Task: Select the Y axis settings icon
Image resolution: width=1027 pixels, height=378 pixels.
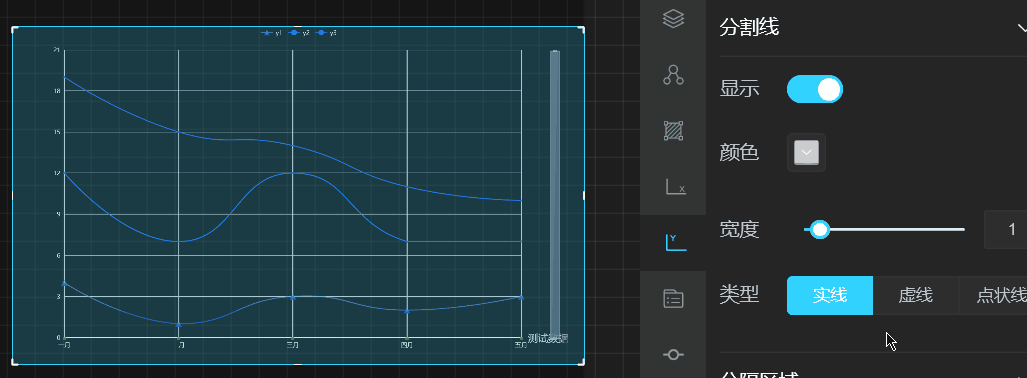Action: pos(675,242)
